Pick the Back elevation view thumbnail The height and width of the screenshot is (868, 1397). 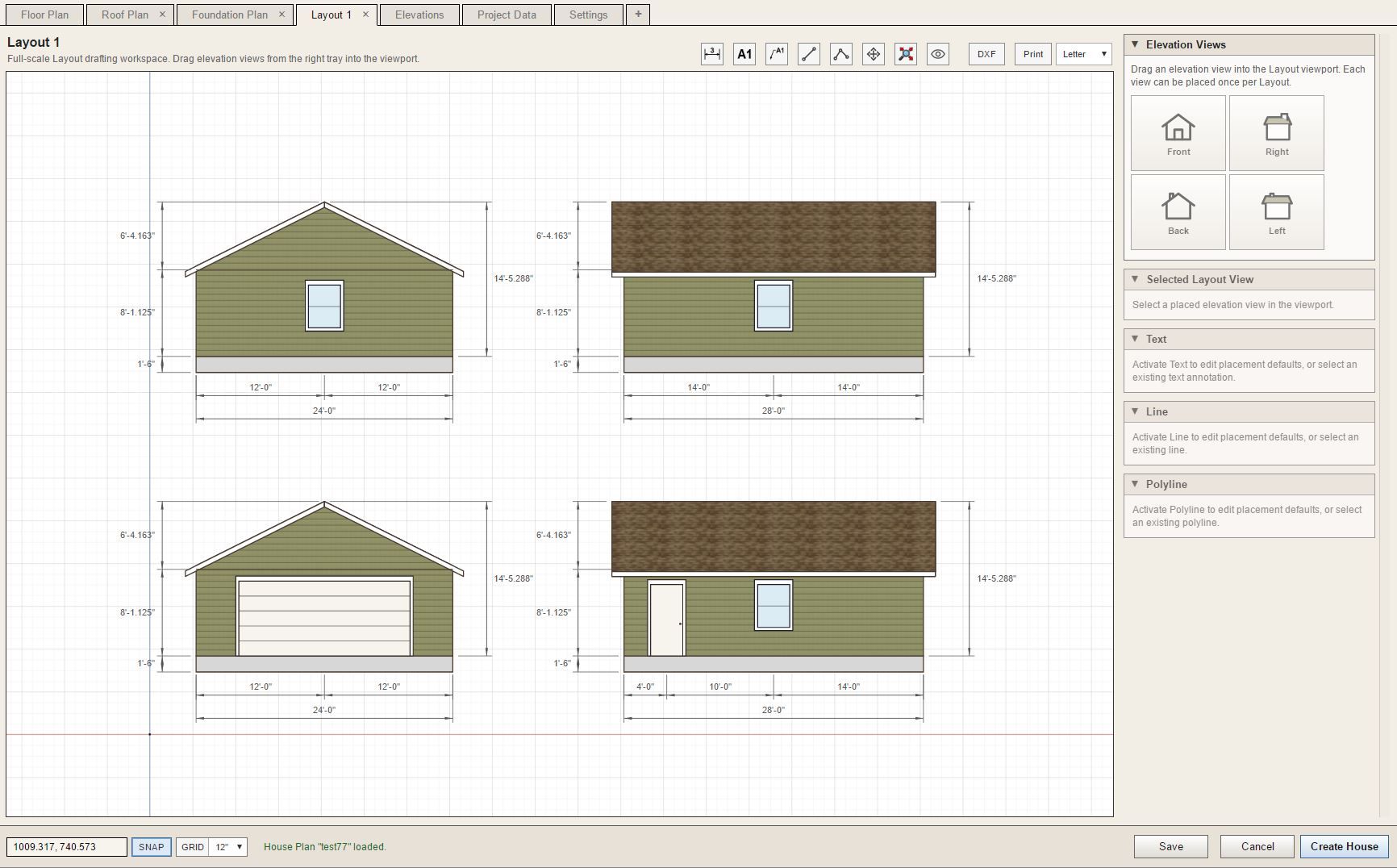click(1178, 212)
